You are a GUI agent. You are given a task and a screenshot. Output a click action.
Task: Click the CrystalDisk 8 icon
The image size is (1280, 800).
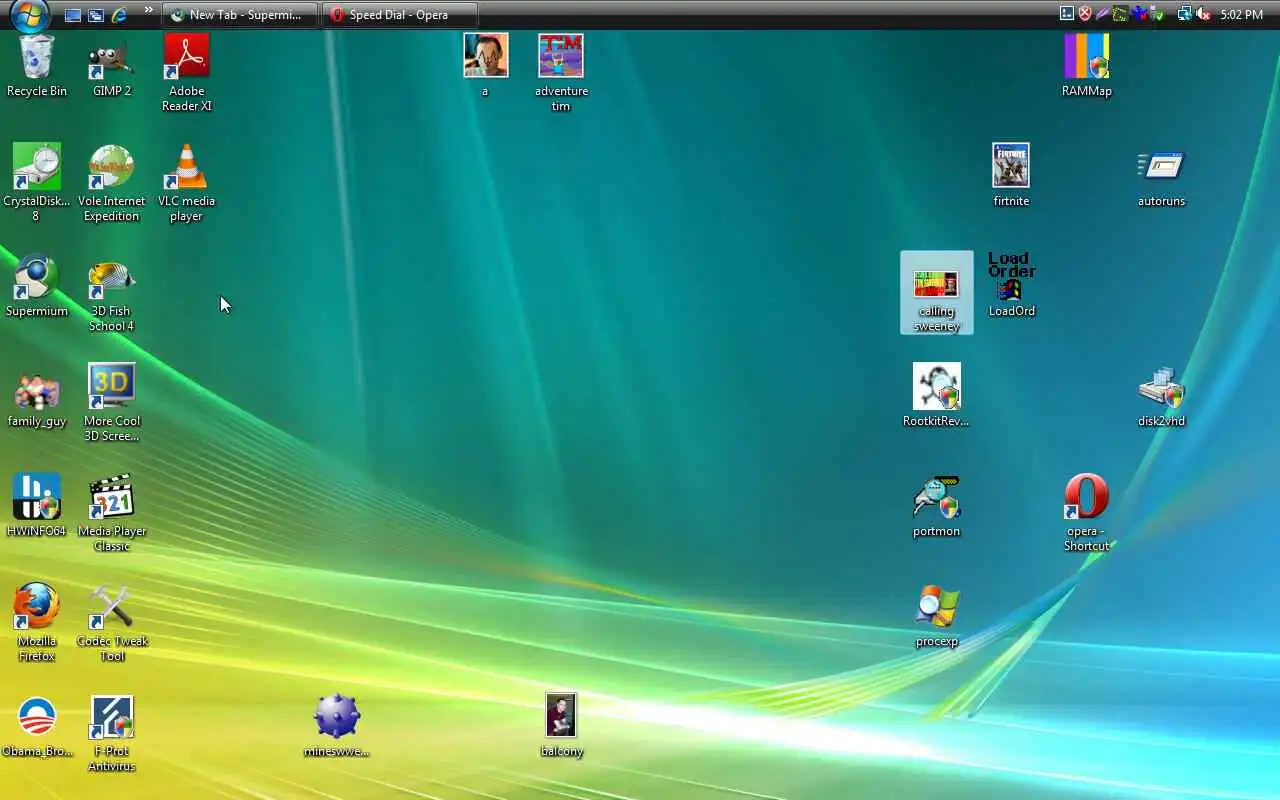tap(37, 183)
